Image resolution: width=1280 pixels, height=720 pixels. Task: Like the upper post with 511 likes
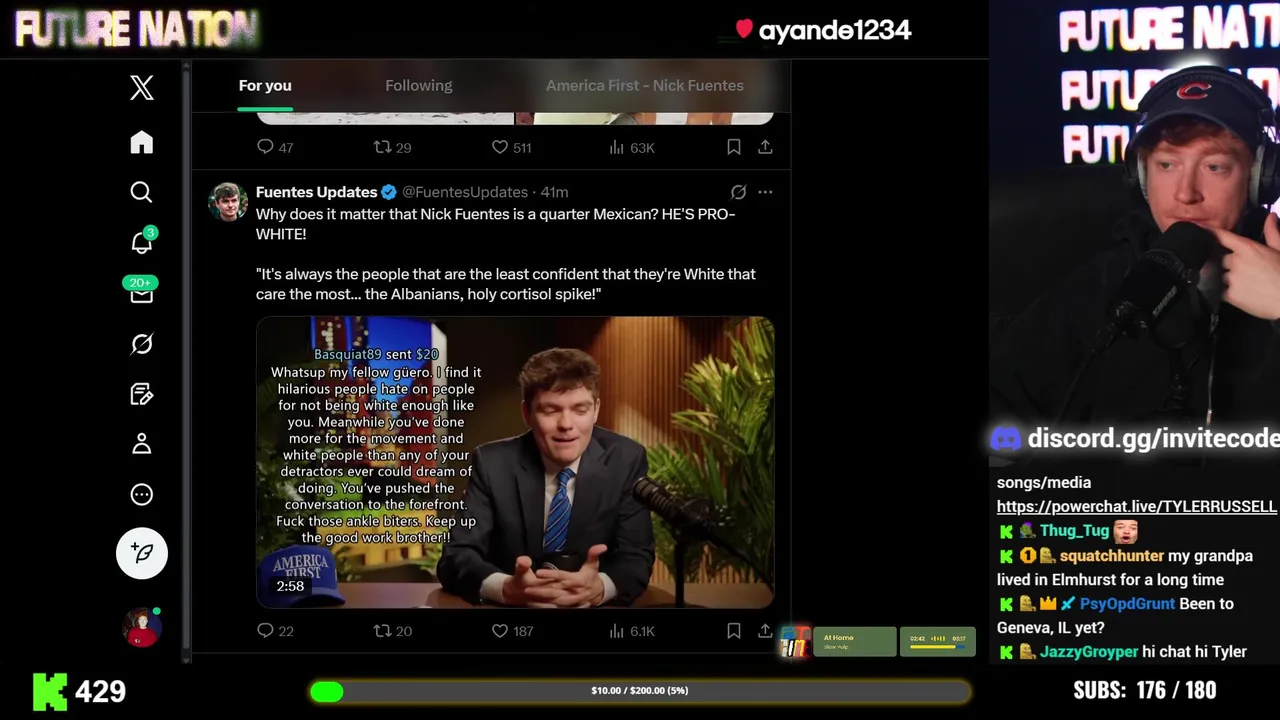click(511, 147)
